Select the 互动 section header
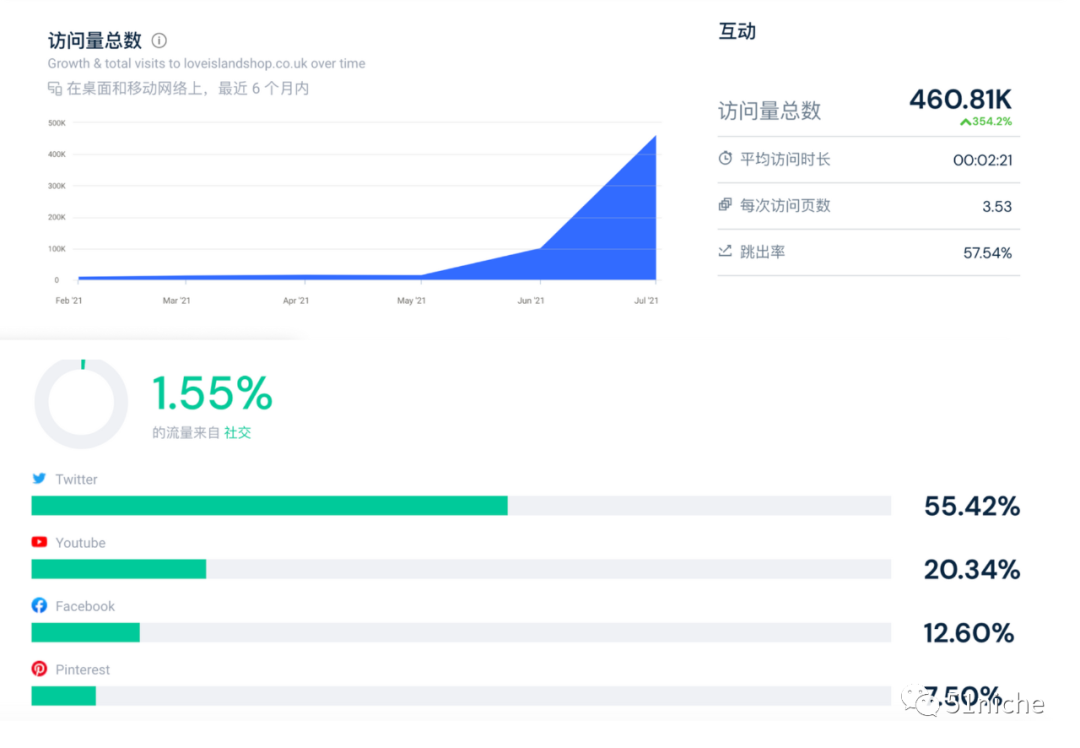 [x=737, y=31]
